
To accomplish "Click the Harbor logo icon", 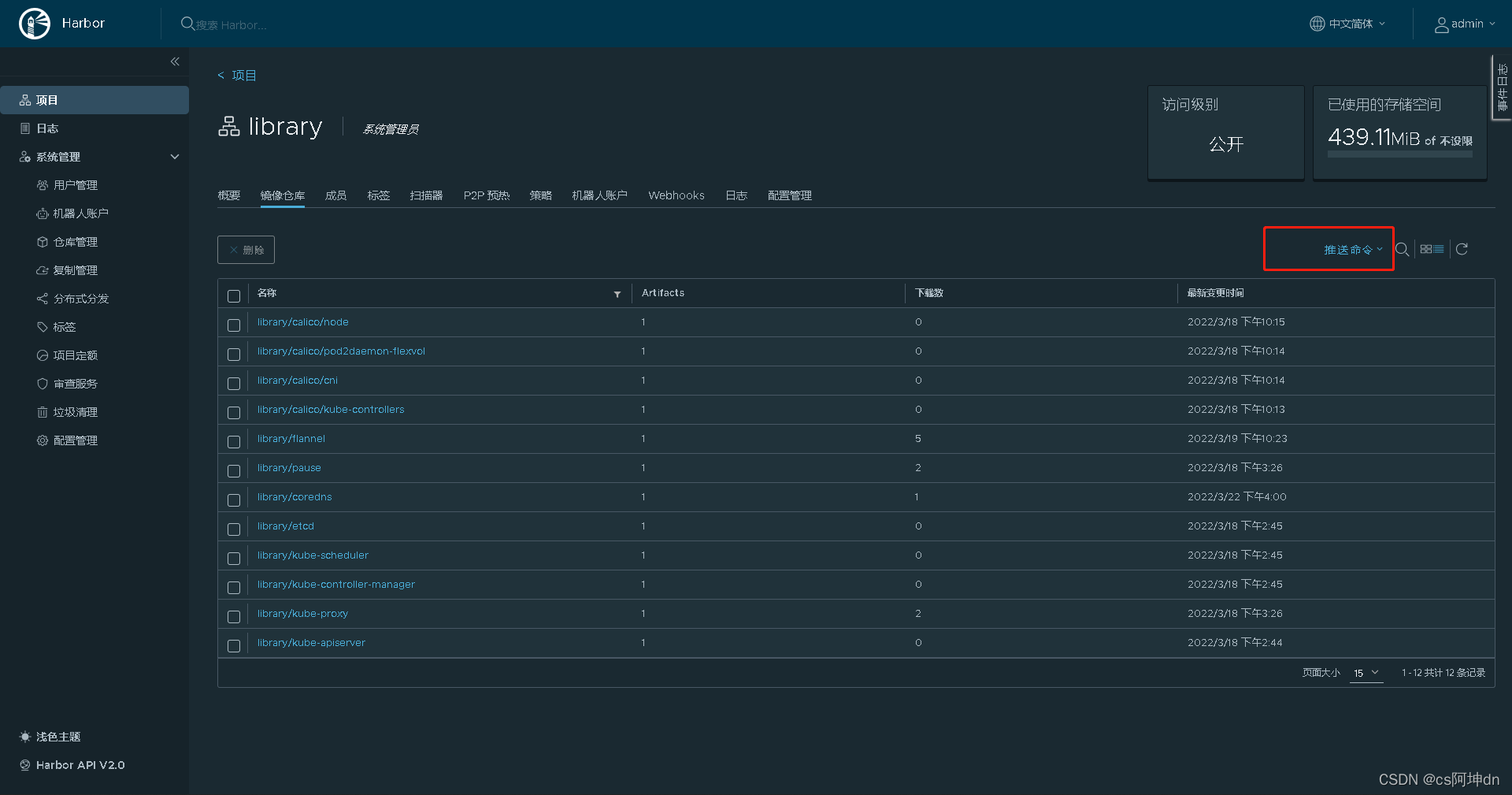I will point(35,24).
